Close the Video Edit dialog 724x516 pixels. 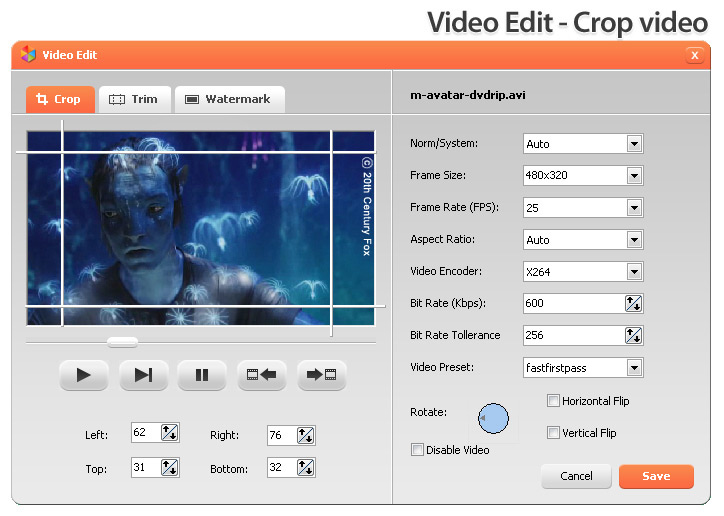pos(694,55)
